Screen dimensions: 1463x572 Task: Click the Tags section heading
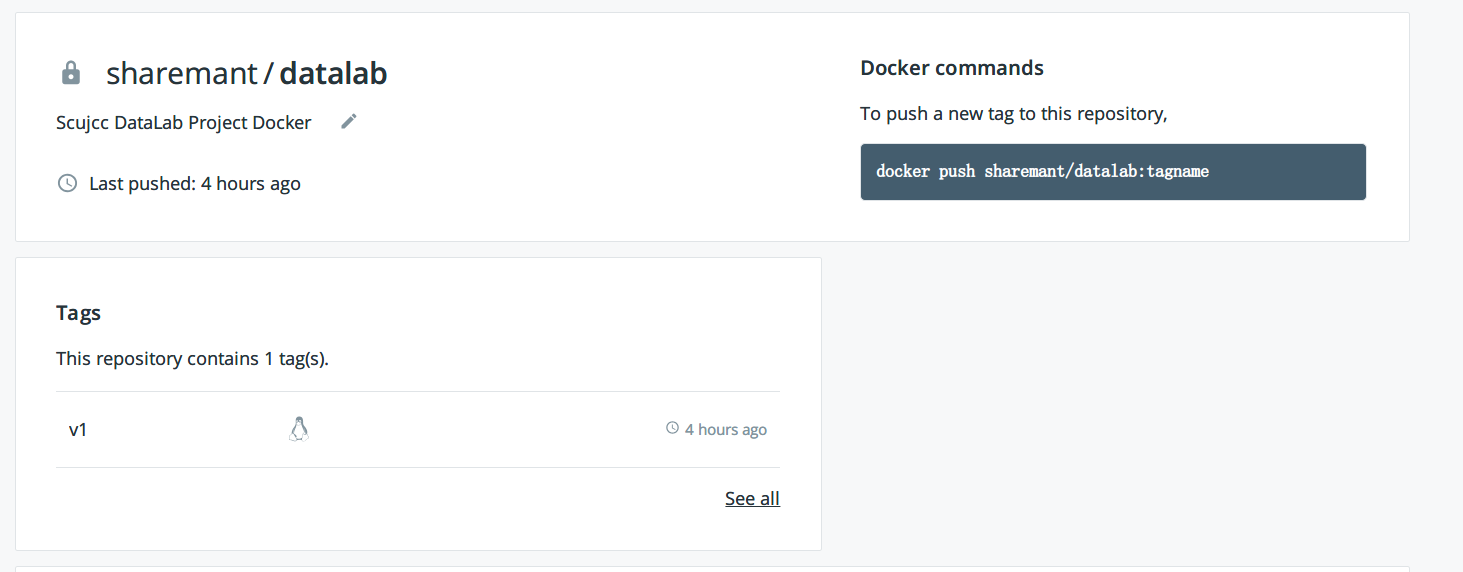tap(78, 313)
